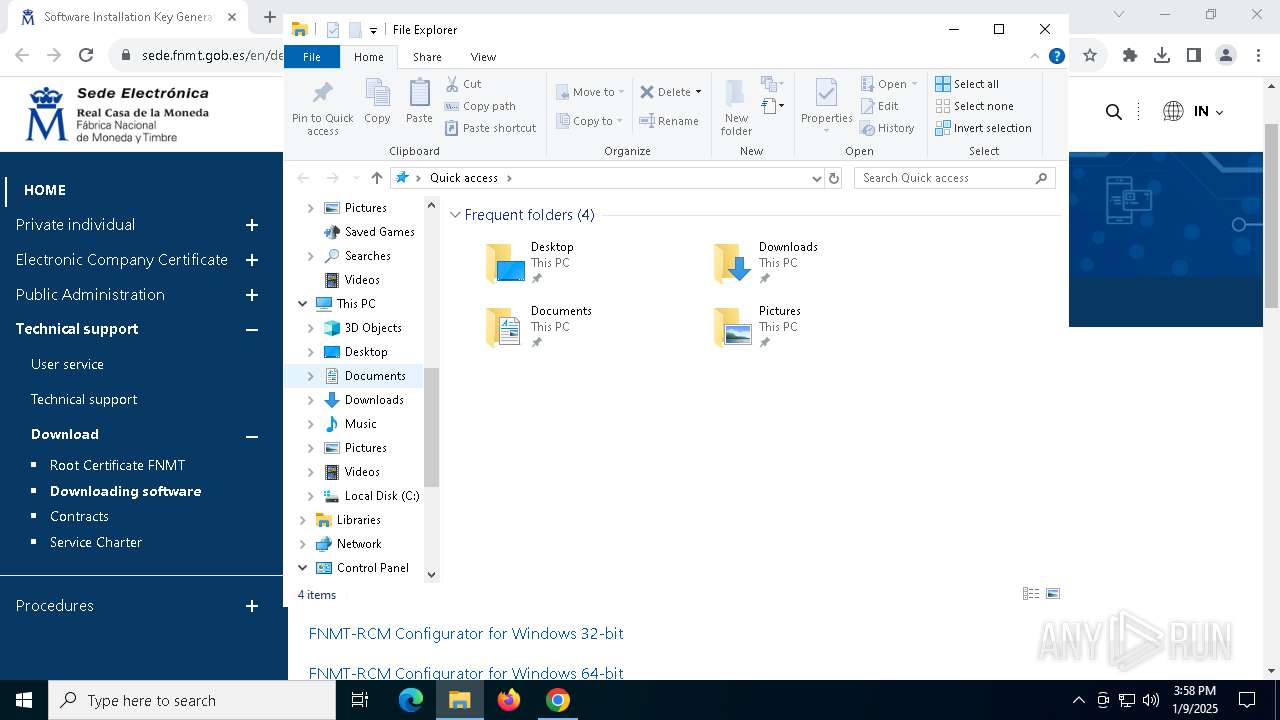Open address bar history dropdown
The height and width of the screenshot is (720, 1280).
pos(816,178)
